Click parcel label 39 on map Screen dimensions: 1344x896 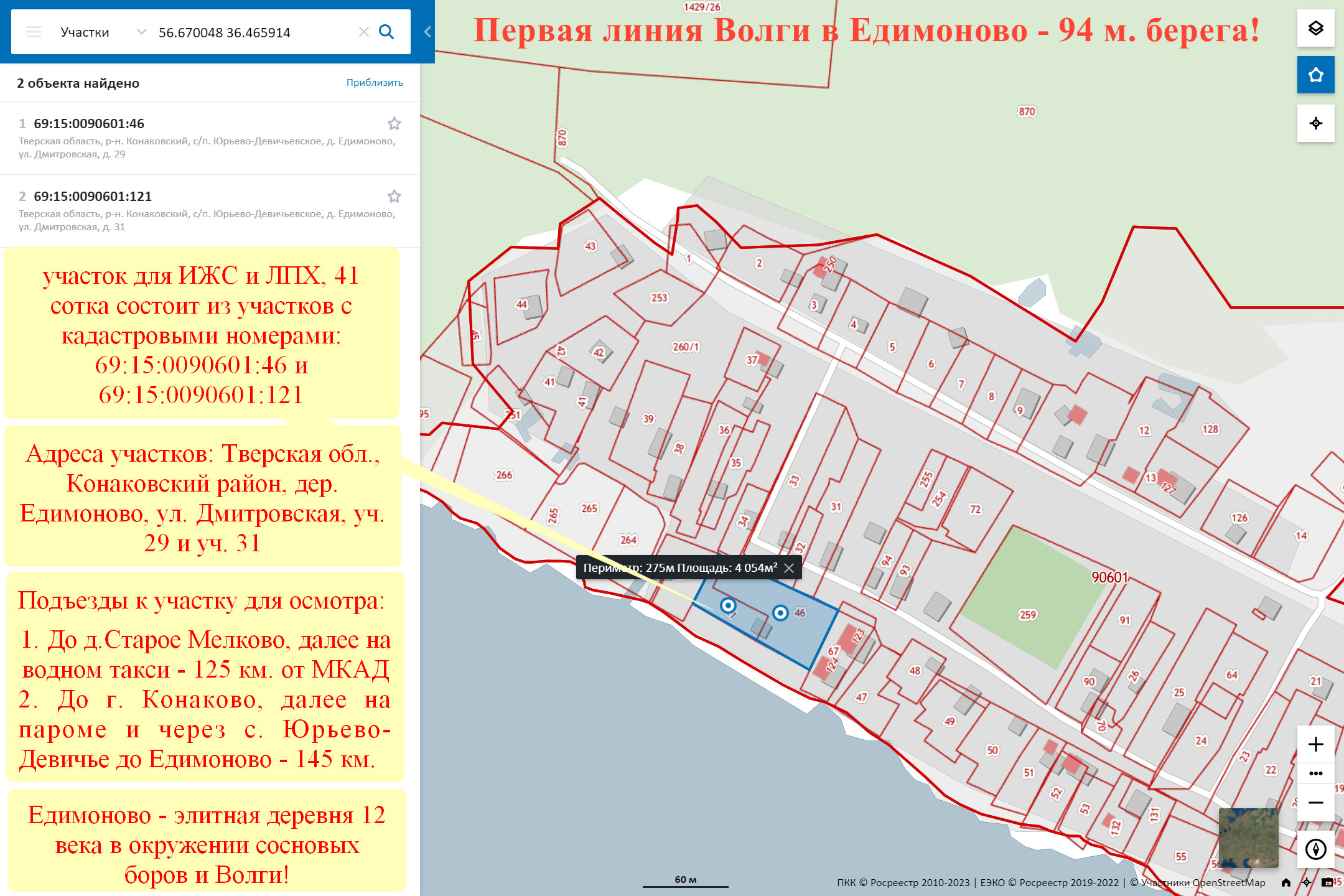pos(648,418)
